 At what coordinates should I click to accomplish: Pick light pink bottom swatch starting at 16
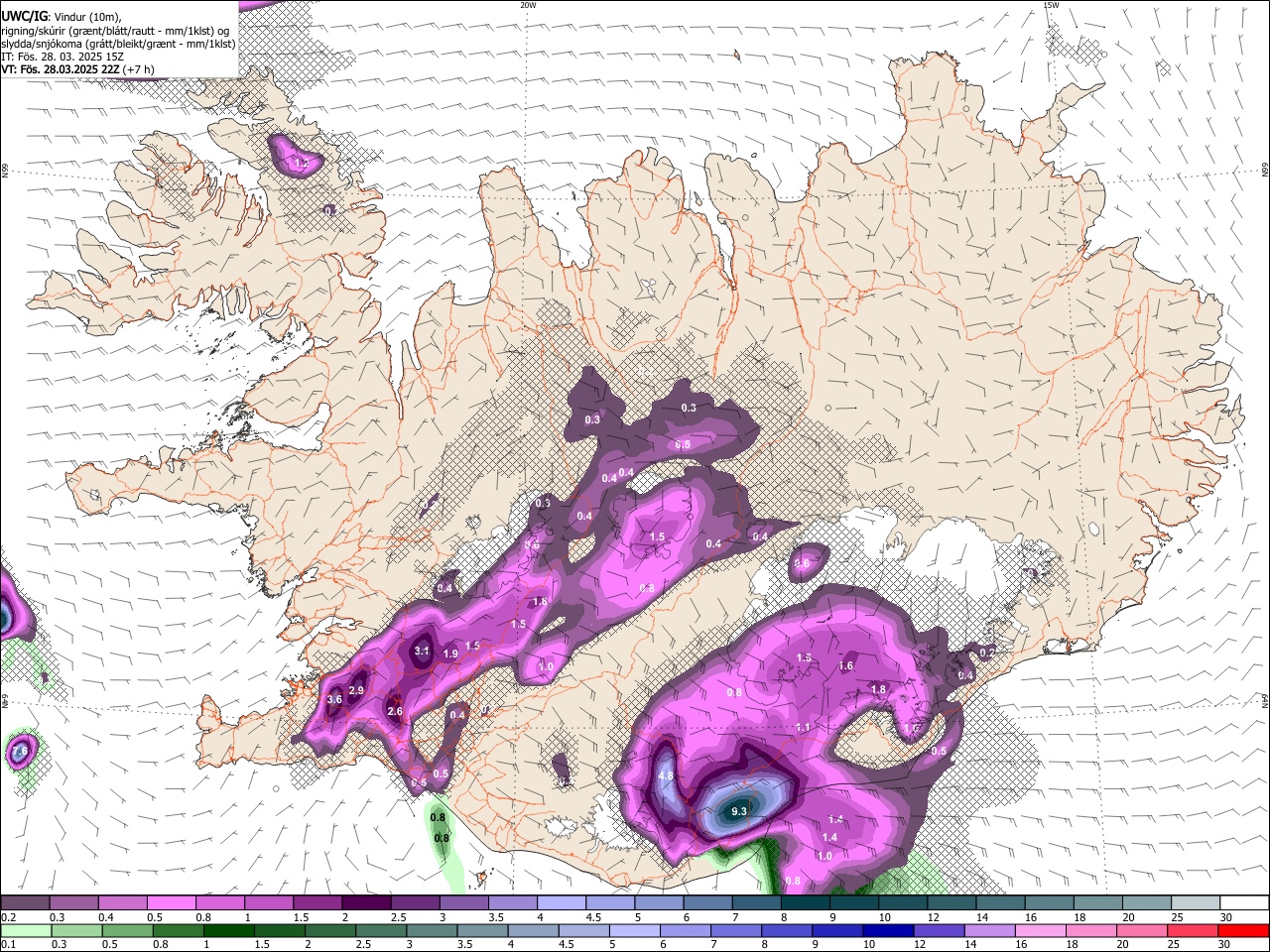coord(1039,931)
